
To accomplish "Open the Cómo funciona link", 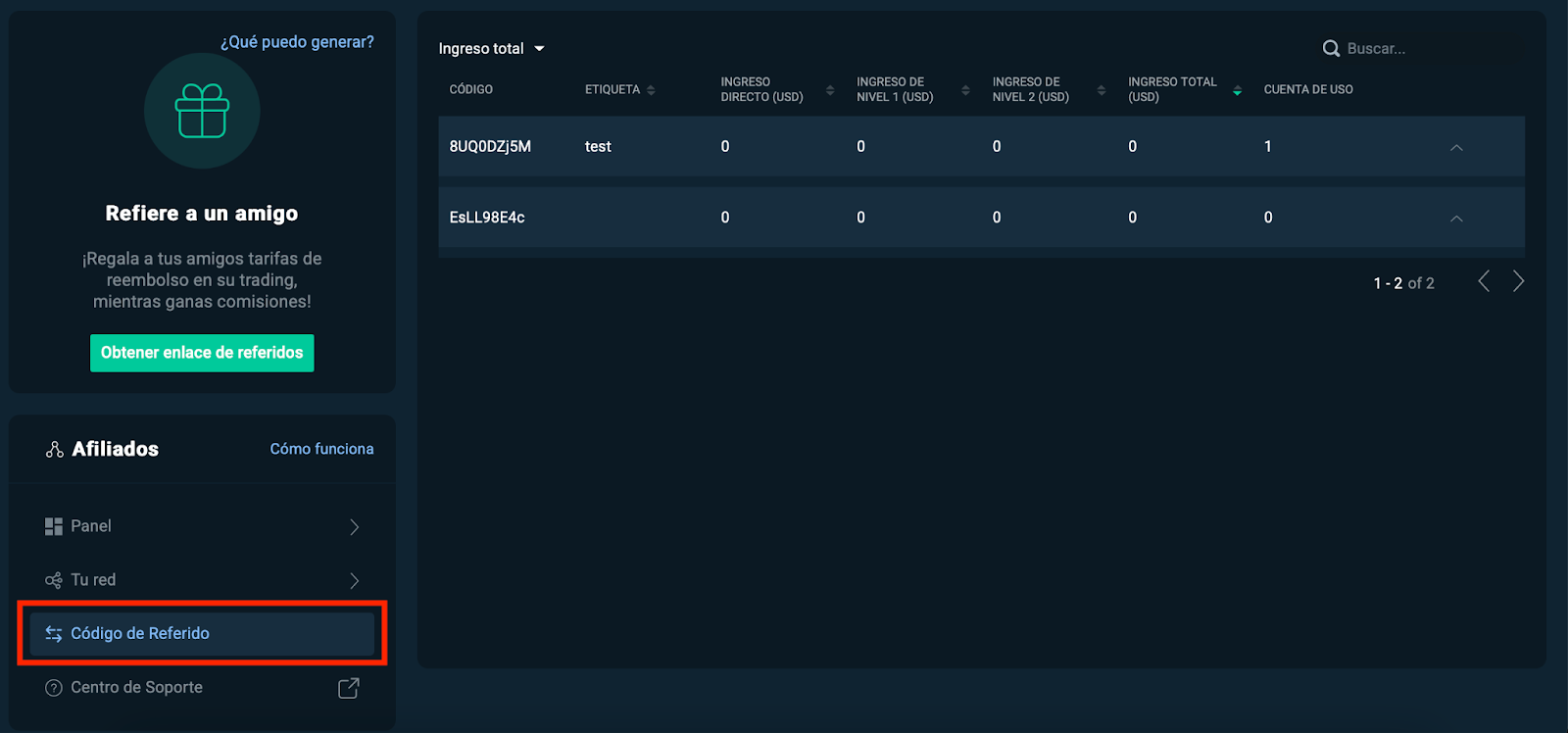I will [321, 449].
